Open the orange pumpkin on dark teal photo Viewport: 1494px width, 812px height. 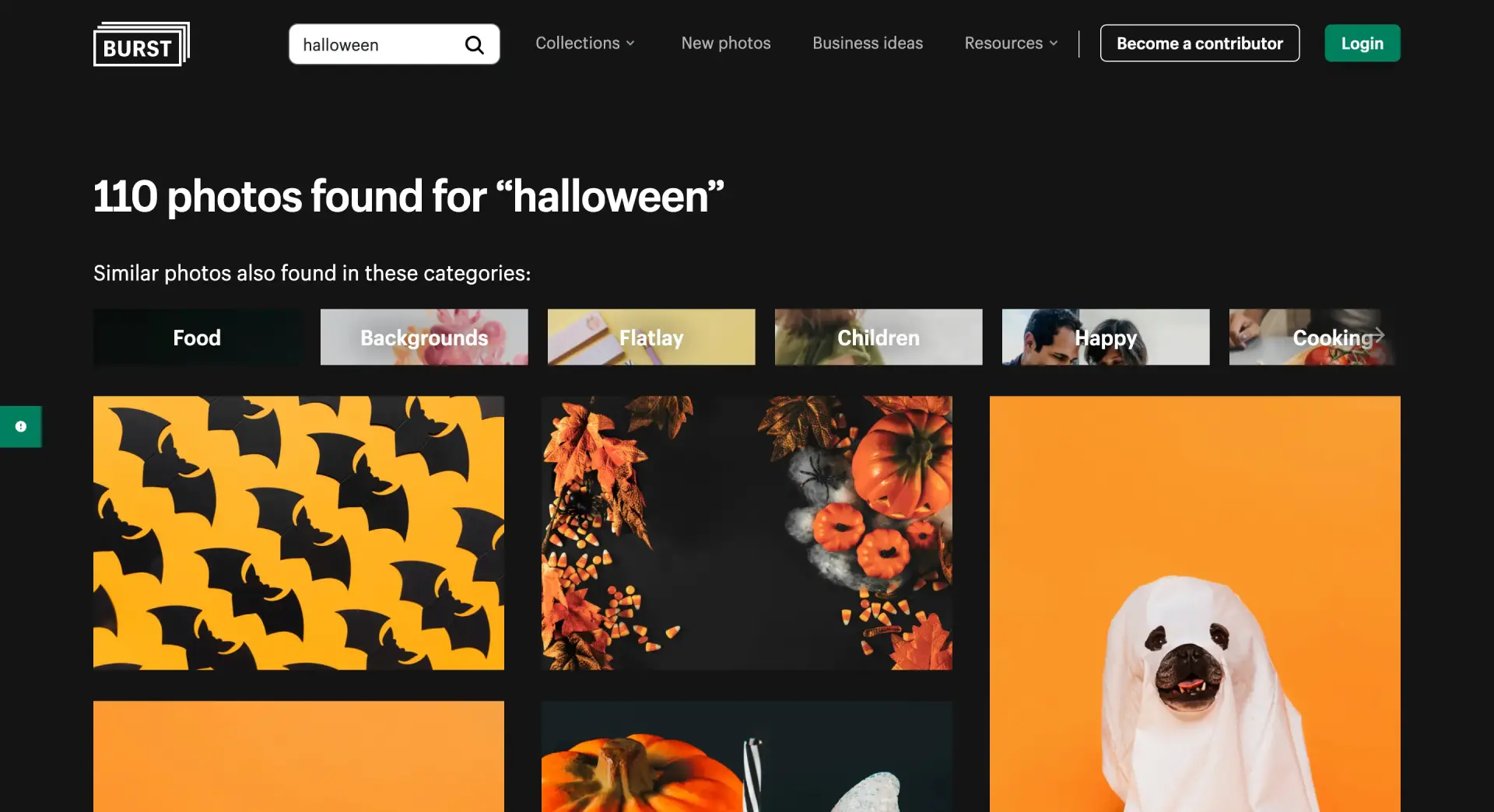pos(747,757)
